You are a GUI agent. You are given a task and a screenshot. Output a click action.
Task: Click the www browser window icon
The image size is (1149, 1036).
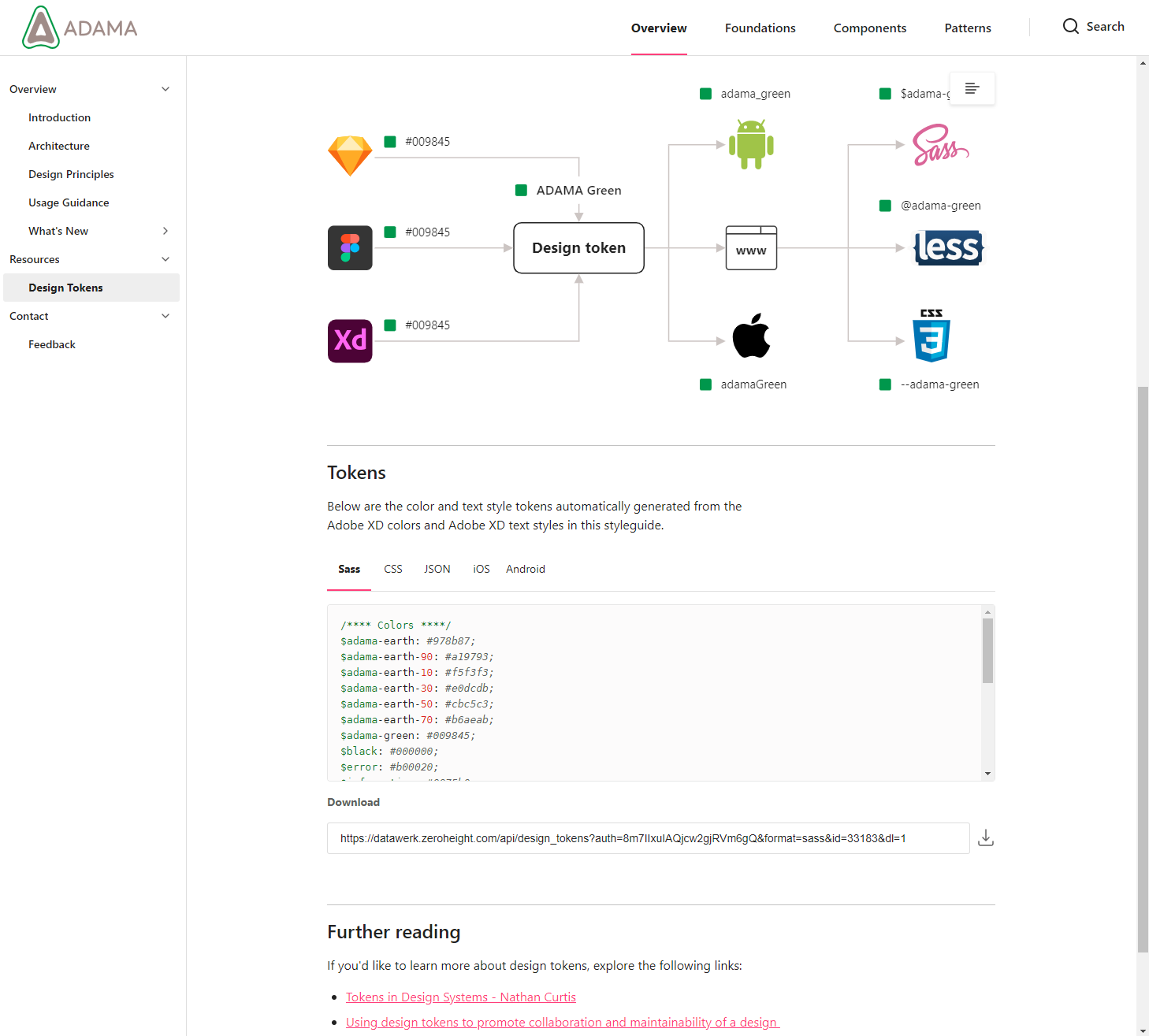(751, 247)
